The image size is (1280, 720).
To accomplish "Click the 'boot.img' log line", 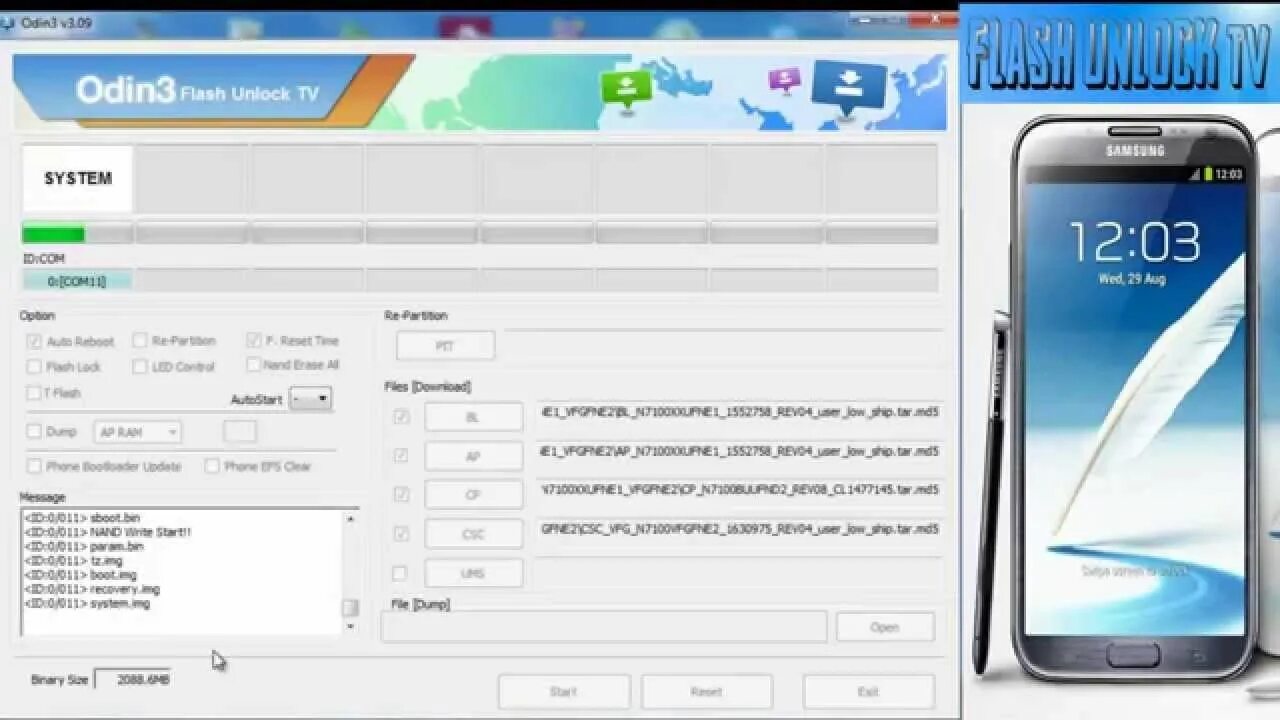I will coord(80,575).
